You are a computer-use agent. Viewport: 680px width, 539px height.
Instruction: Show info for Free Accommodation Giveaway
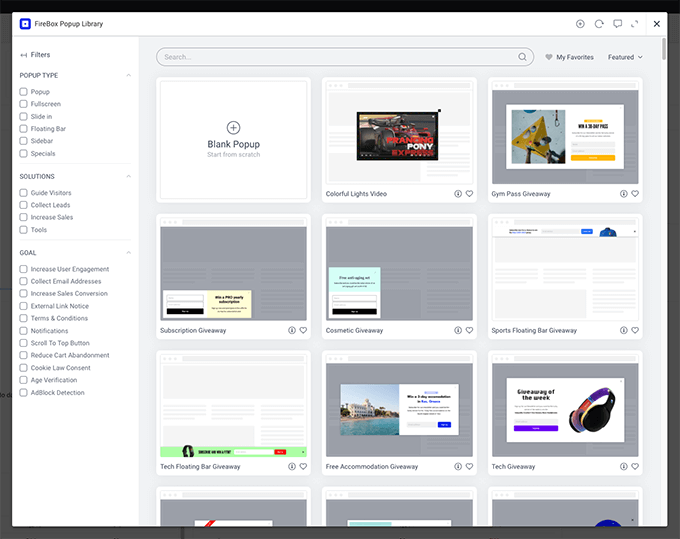pyautogui.click(x=458, y=467)
